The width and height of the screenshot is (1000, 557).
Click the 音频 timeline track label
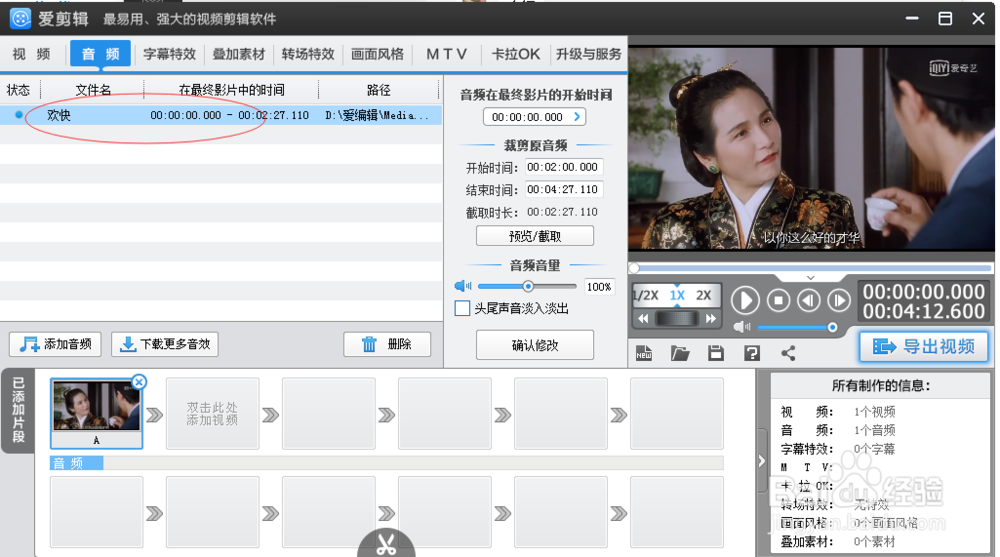(76, 463)
